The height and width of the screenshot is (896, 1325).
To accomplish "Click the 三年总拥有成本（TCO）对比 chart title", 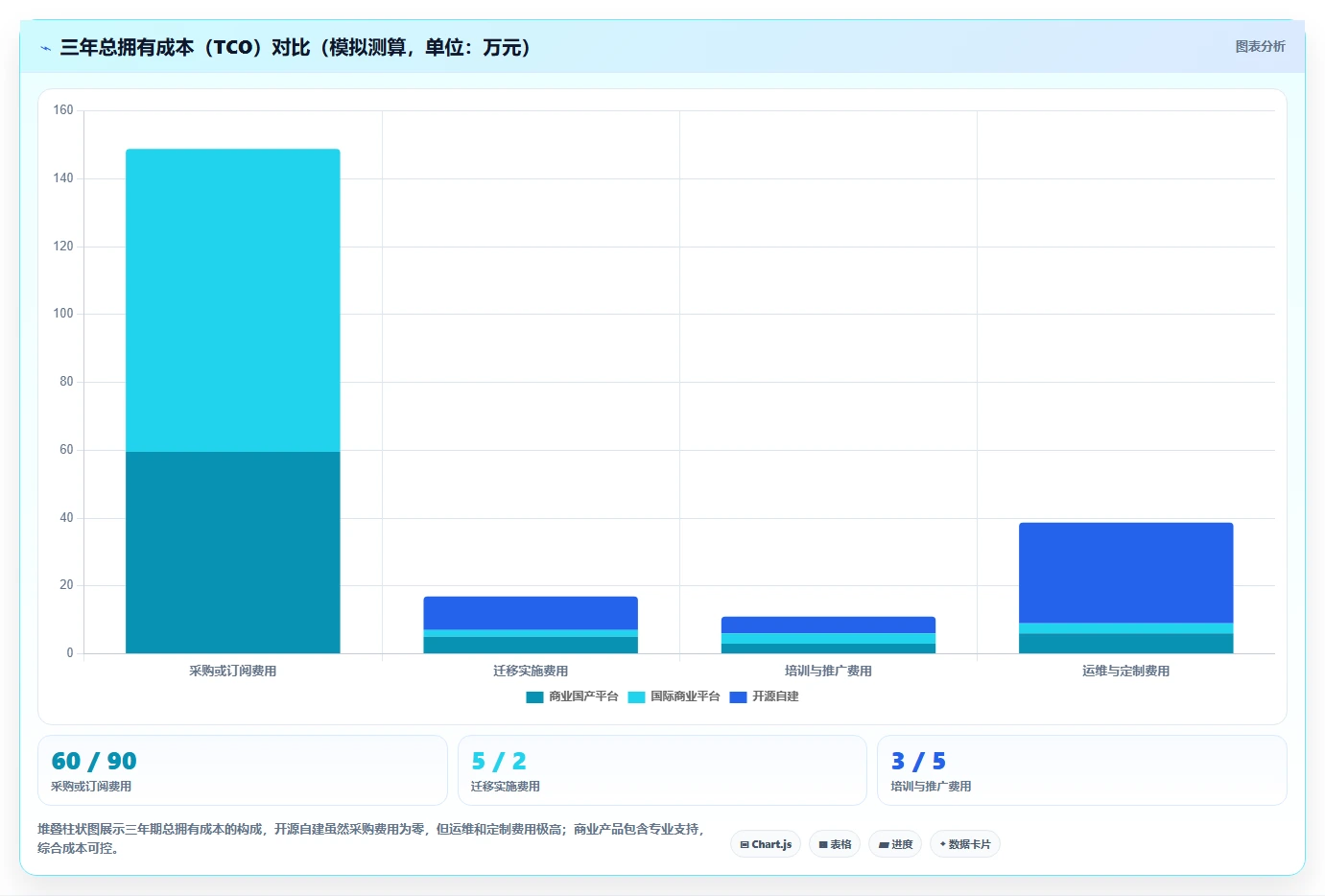I will [296, 47].
